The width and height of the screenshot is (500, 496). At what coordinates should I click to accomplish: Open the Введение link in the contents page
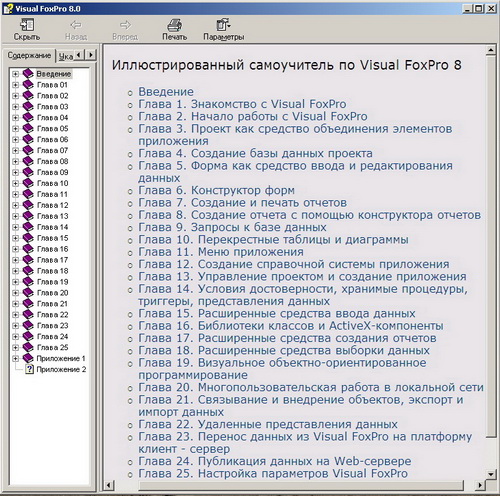click(x=166, y=92)
